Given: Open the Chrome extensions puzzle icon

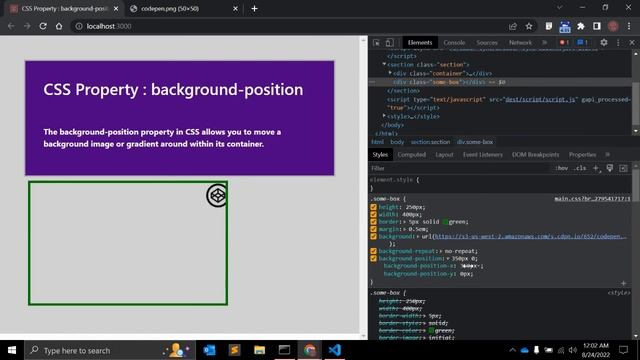Looking at the screenshot, I should point(581,26).
